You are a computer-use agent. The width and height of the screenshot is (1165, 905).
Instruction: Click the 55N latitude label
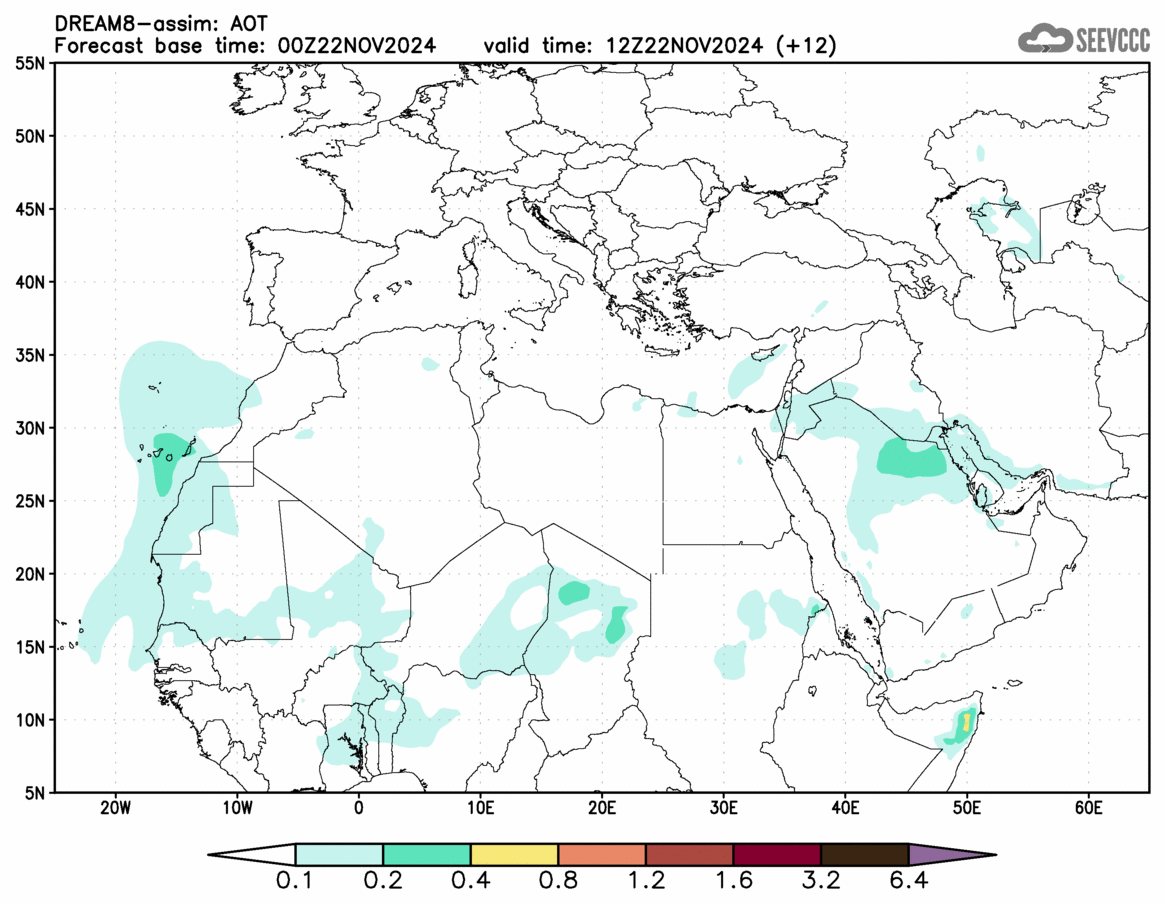[30, 63]
